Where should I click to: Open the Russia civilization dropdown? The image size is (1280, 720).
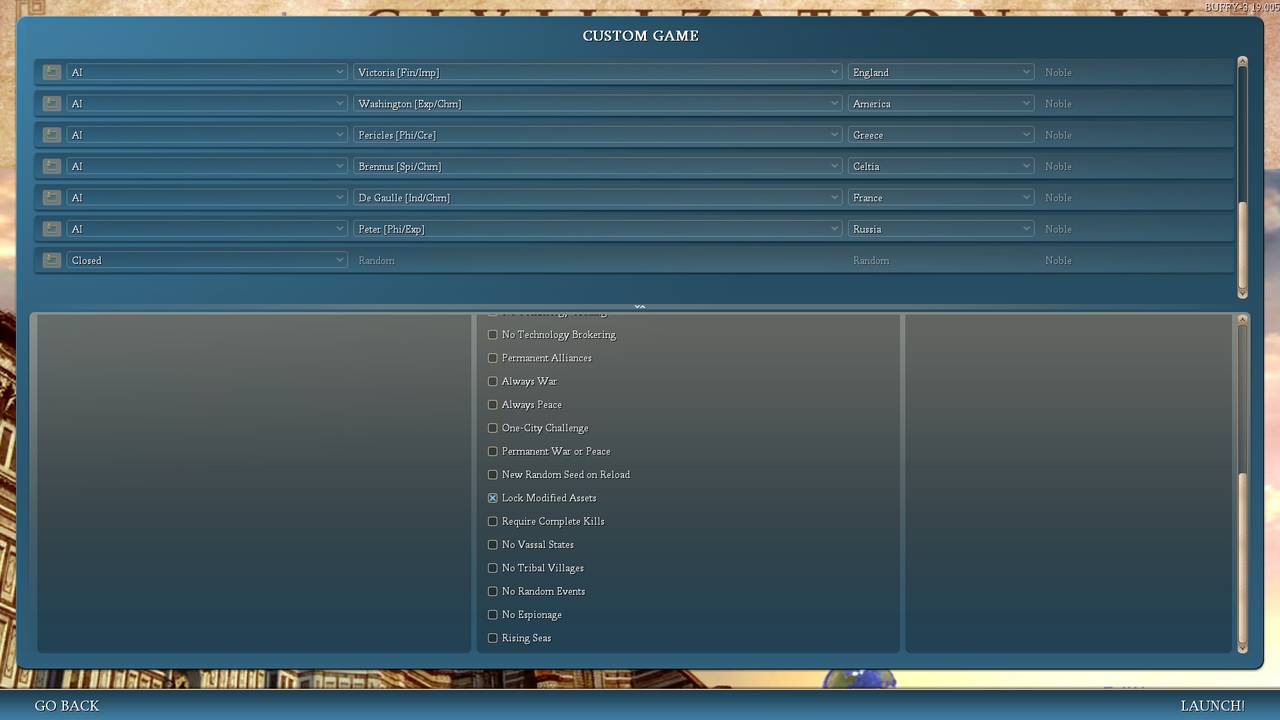pos(941,229)
